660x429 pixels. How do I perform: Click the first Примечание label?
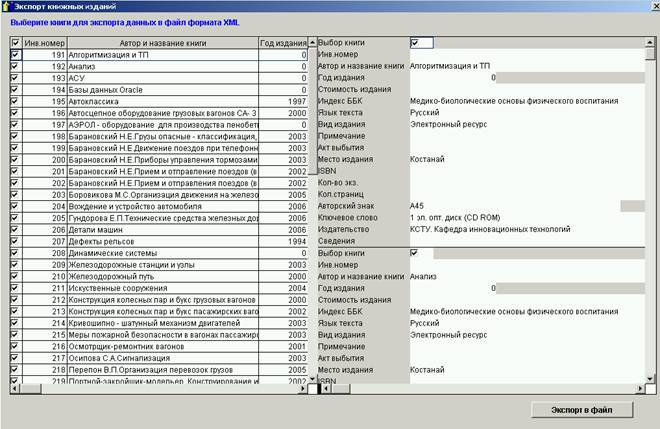[x=341, y=136]
